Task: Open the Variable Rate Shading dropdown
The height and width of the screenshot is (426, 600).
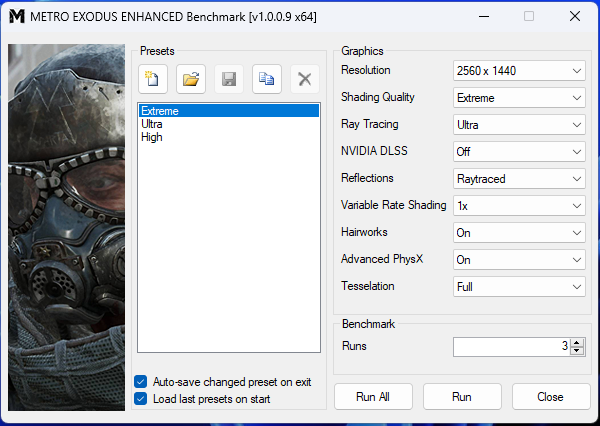Action: click(519, 206)
